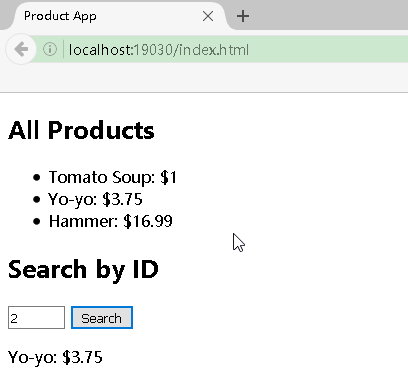Focus the product ID input field

pyautogui.click(x=36, y=318)
